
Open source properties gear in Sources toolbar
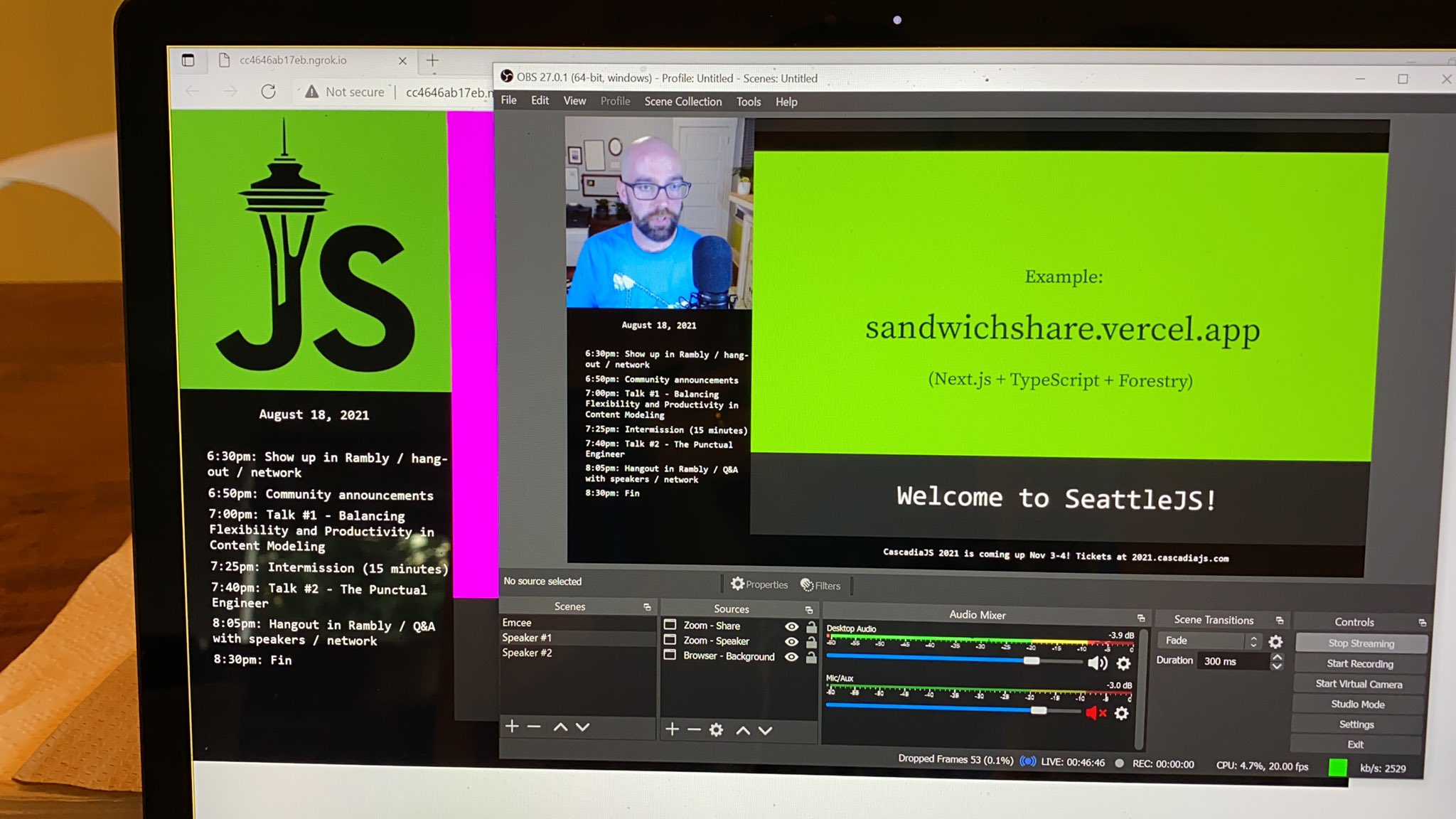click(716, 730)
